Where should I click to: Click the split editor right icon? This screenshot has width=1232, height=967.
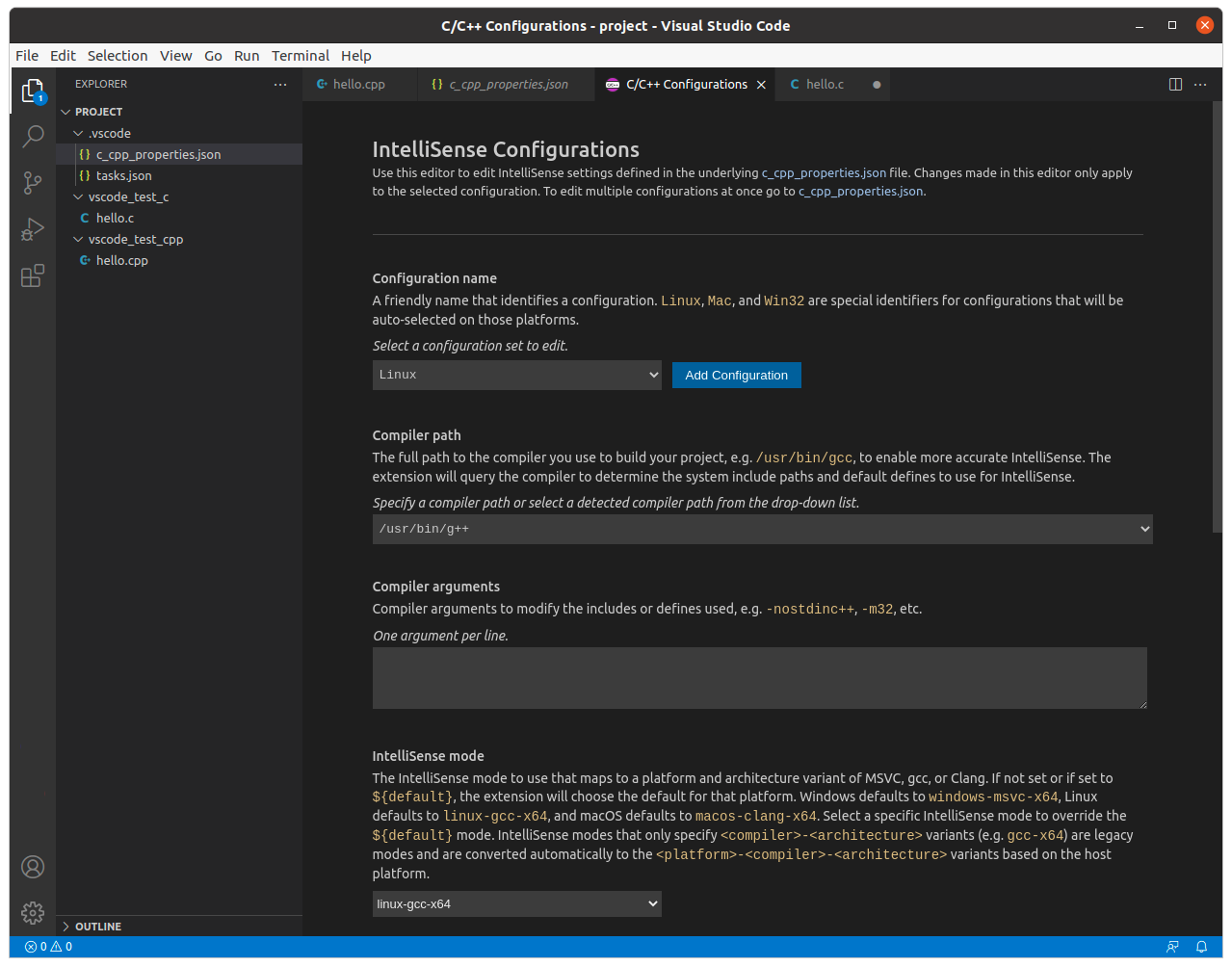pyautogui.click(x=1175, y=85)
